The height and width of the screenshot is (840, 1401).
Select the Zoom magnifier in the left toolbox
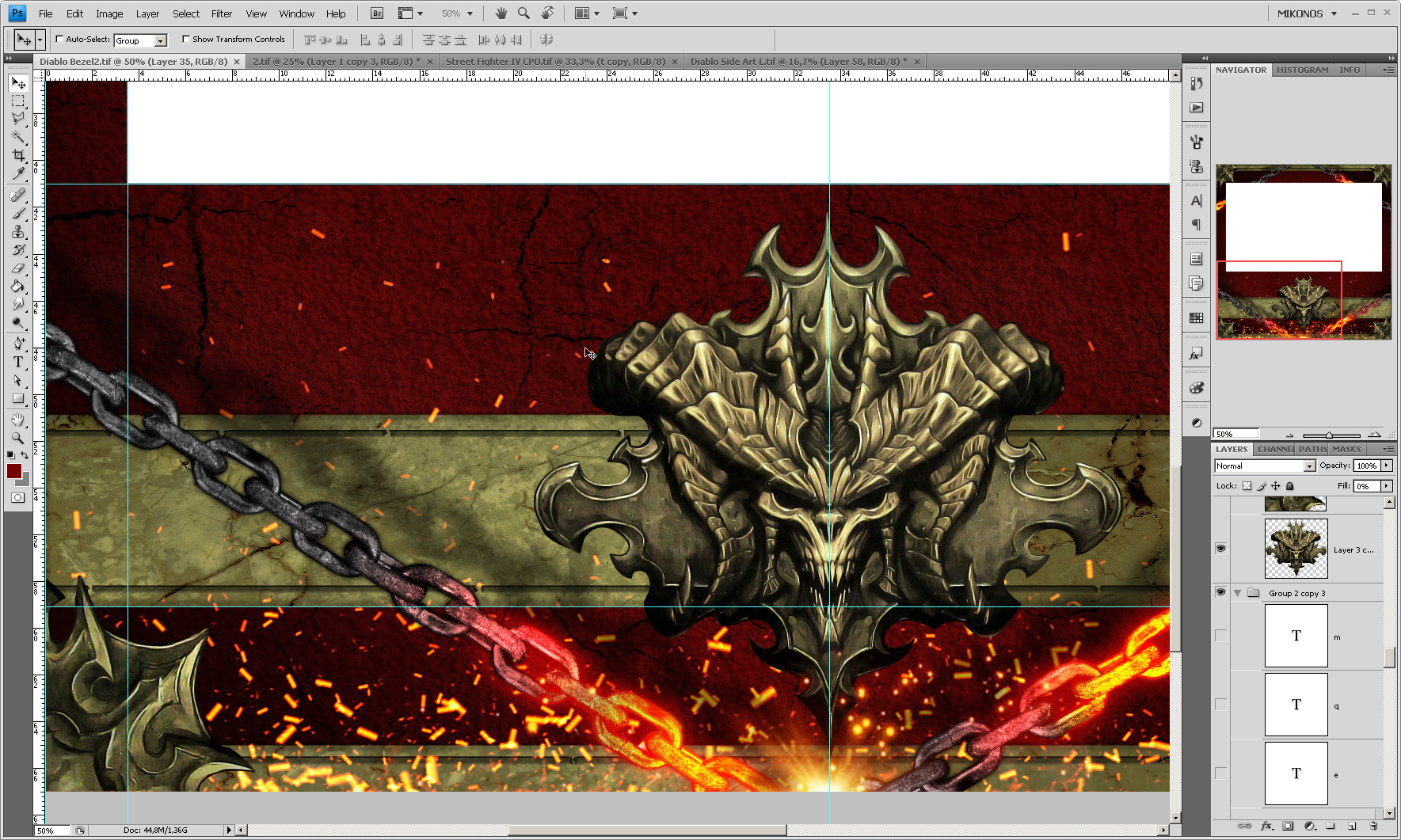pos(18,438)
